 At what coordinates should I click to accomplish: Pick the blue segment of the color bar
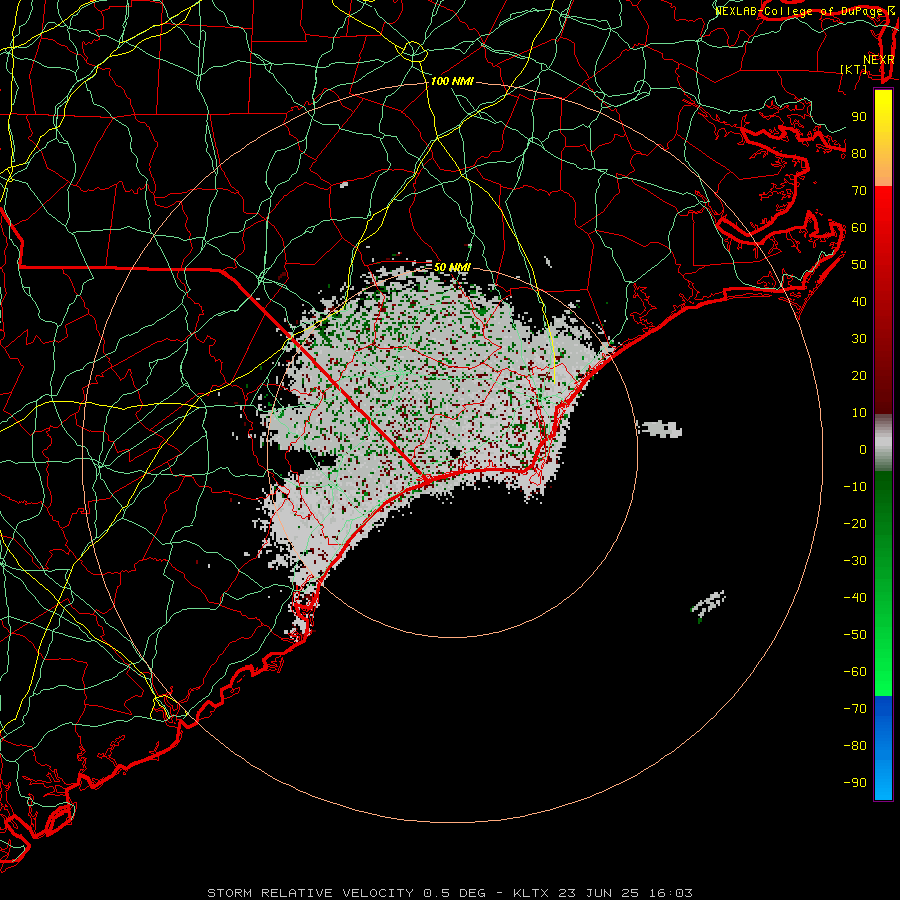pos(883,748)
